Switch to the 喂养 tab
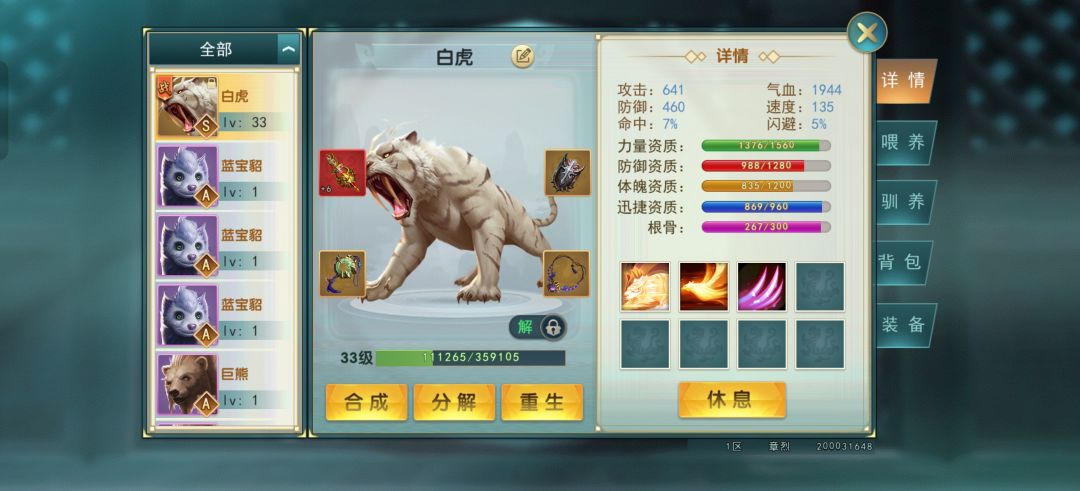1080x491 pixels. (904, 143)
